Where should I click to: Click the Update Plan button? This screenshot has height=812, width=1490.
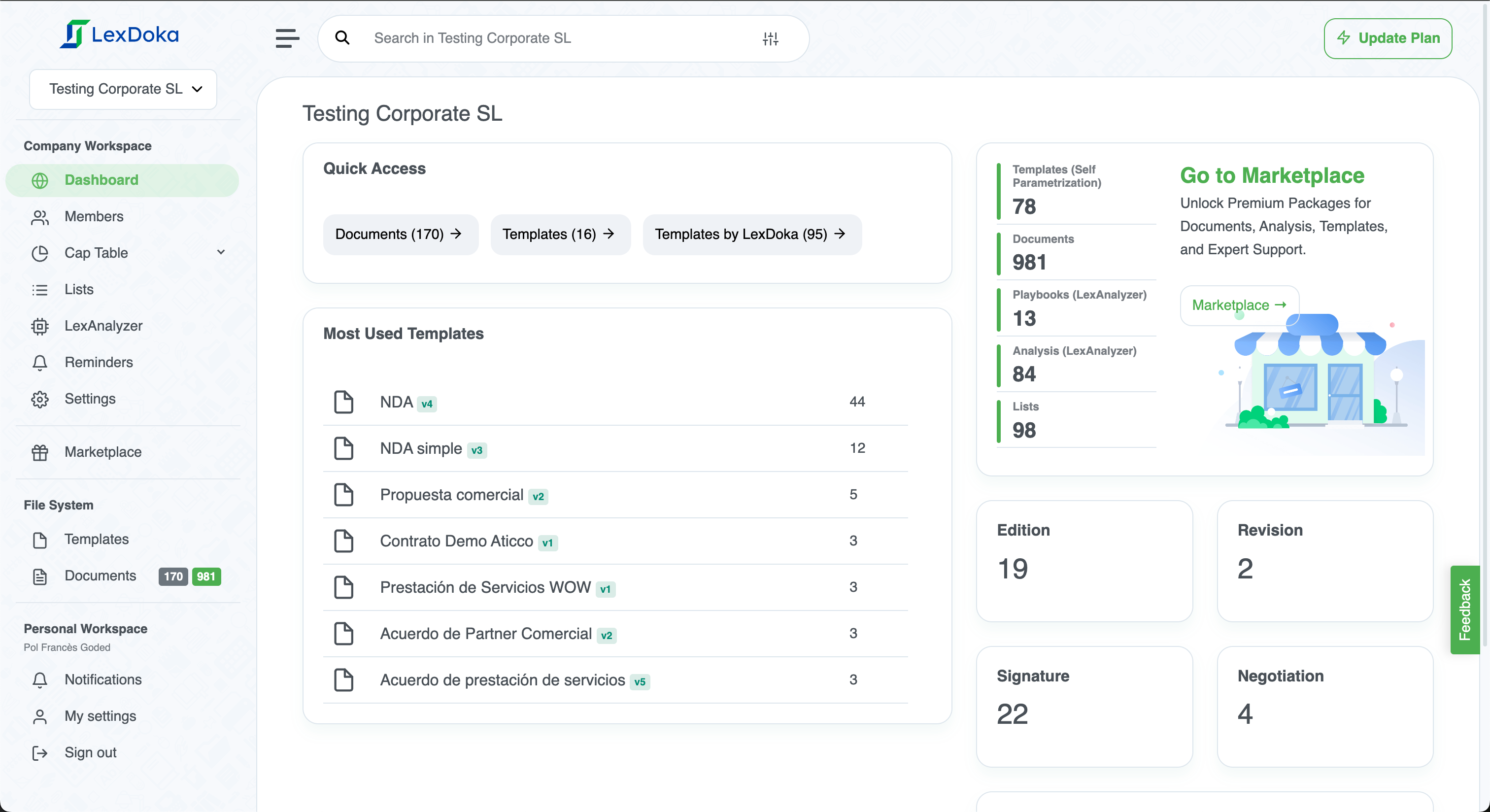click(x=1387, y=38)
